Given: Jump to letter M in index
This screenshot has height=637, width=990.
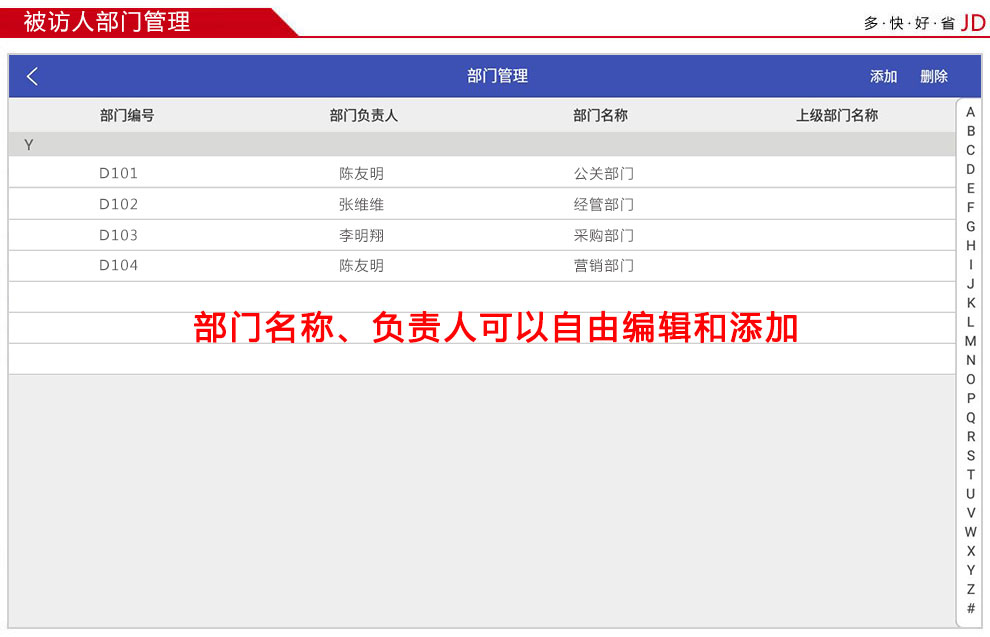Looking at the screenshot, I should pos(970,341).
